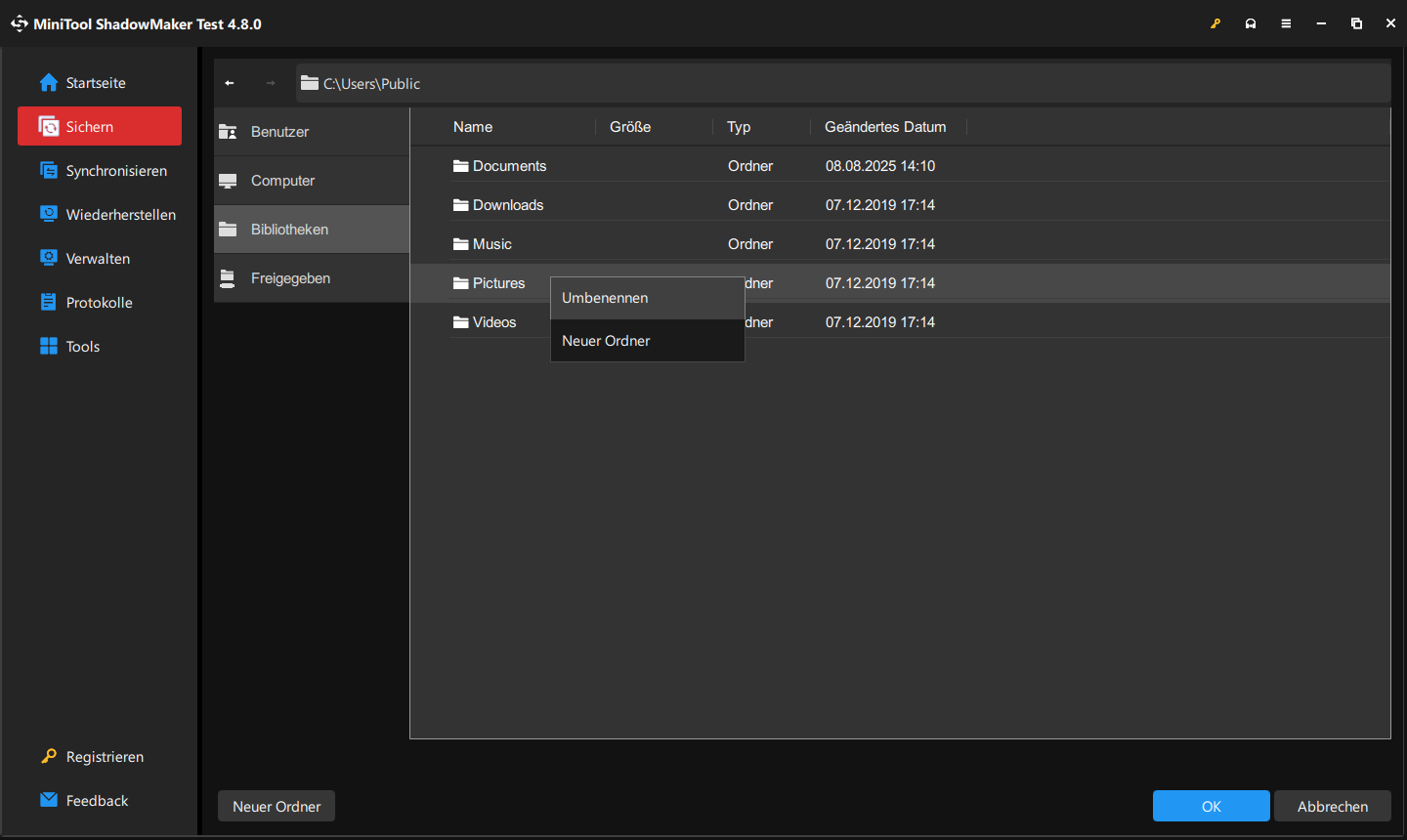Viewport: 1407px width, 840px height.
Task: Click the Freigegeben shared icon
Action: tap(228, 278)
